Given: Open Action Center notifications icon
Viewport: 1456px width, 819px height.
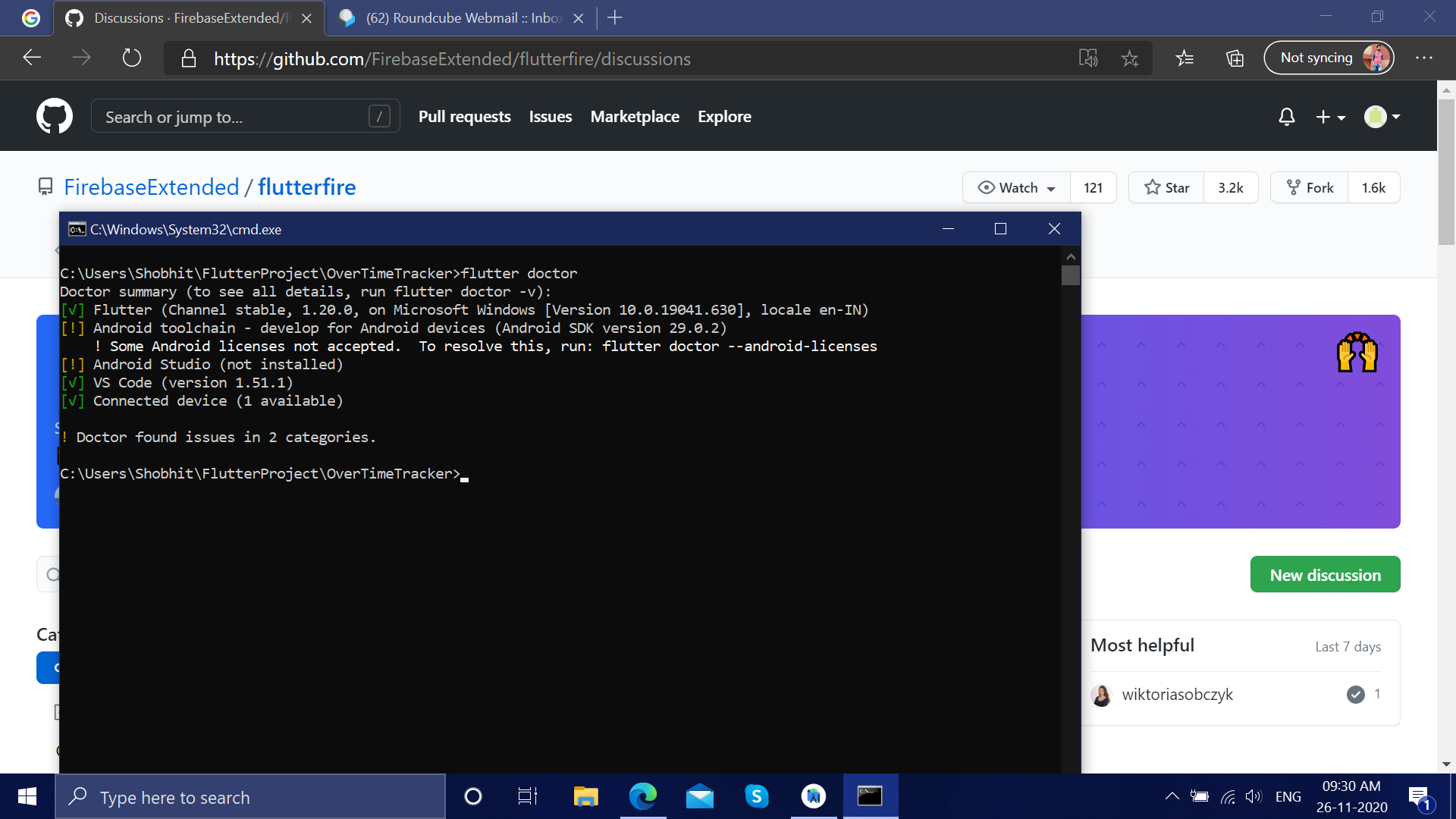Looking at the screenshot, I should 1420,796.
